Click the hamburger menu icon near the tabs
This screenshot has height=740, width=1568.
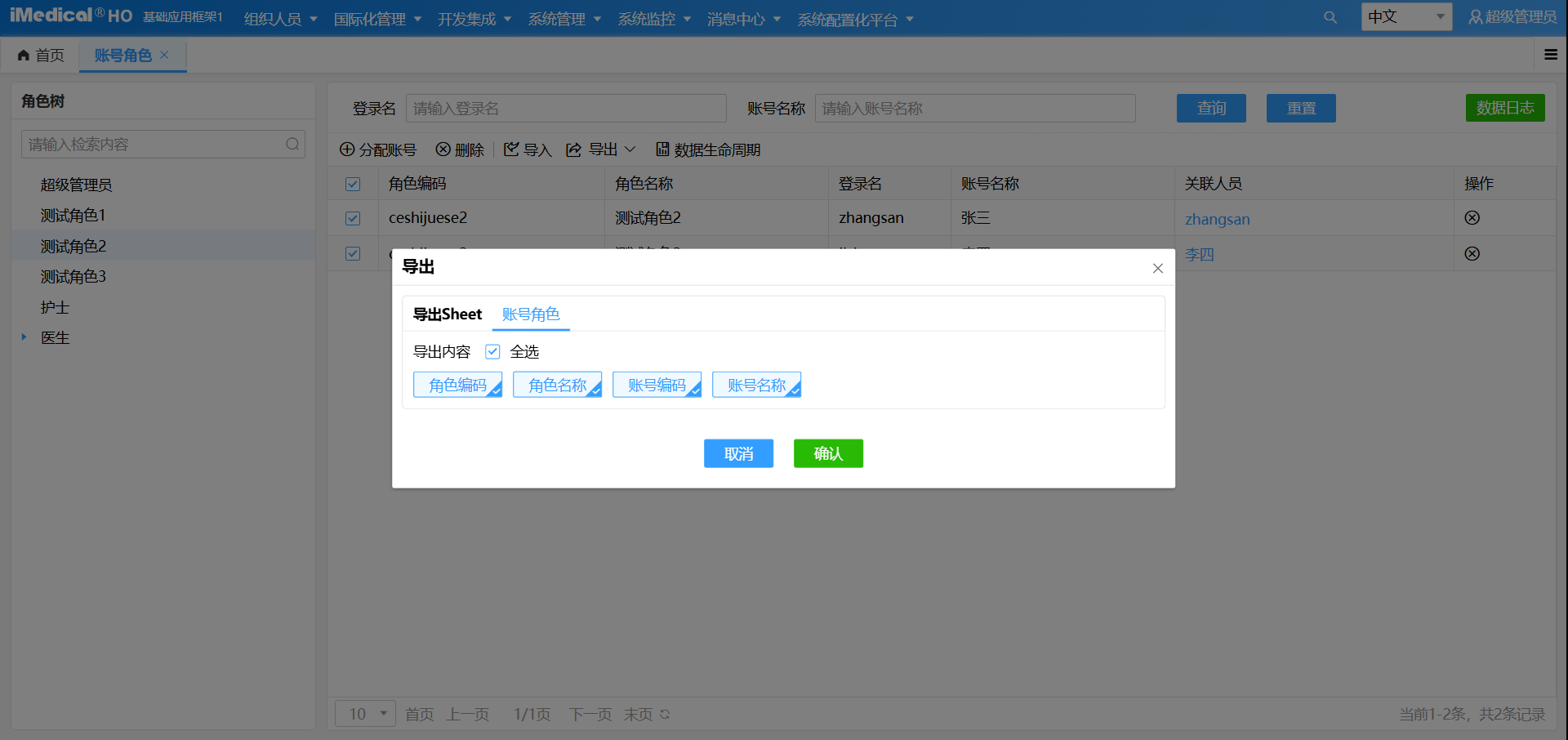pyautogui.click(x=1551, y=55)
